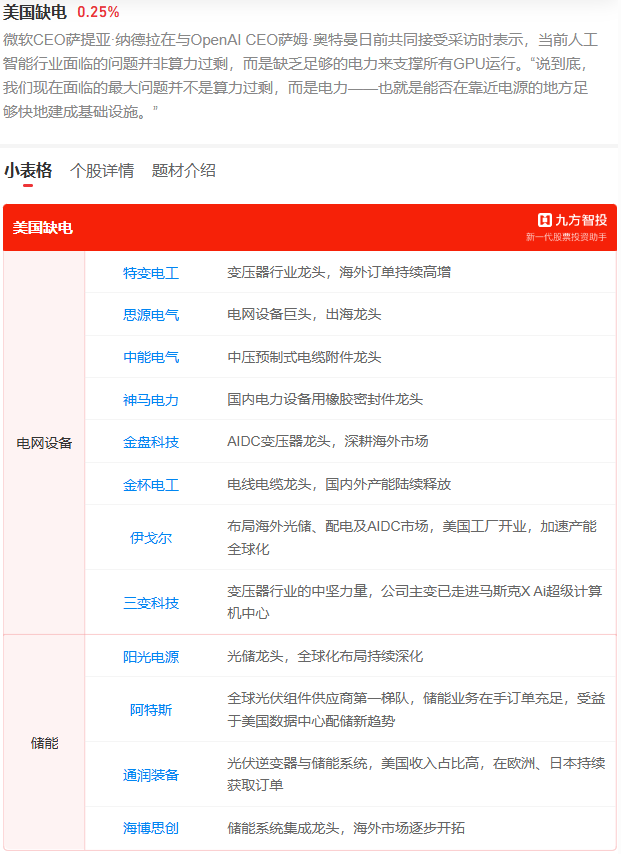Click the red 美国缺电 table header
621x854 pixels.
click(x=43, y=228)
